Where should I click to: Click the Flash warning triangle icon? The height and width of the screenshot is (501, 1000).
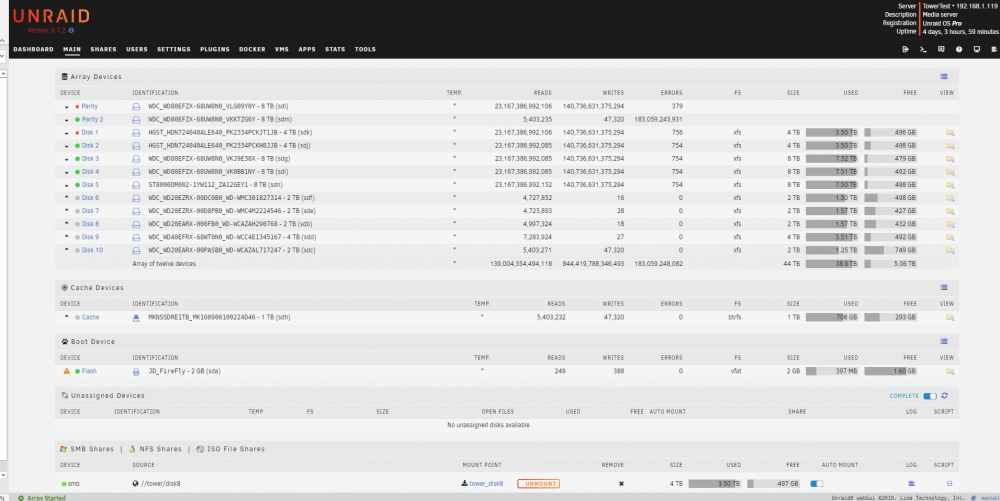pos(66,371)
